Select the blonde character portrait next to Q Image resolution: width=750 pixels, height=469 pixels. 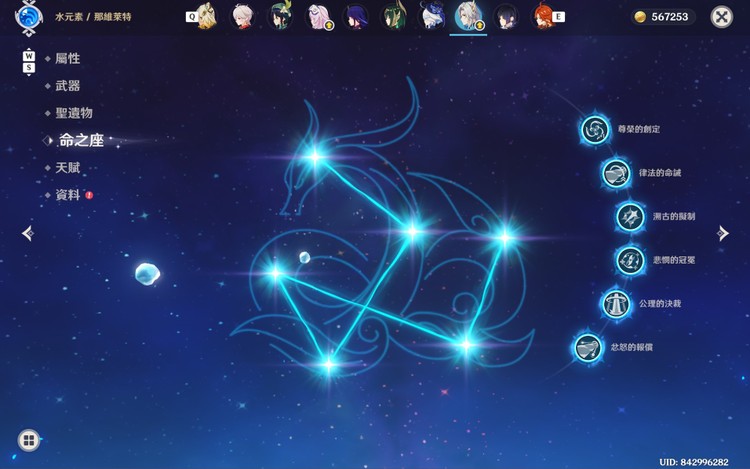click(x=208, y=16)
